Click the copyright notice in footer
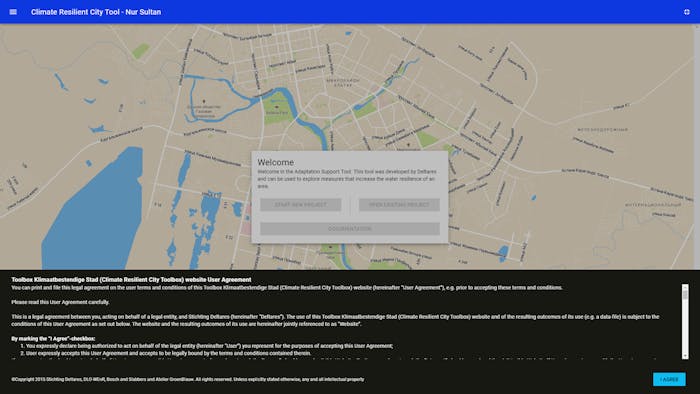700x394 pixels. click(188, 379)
